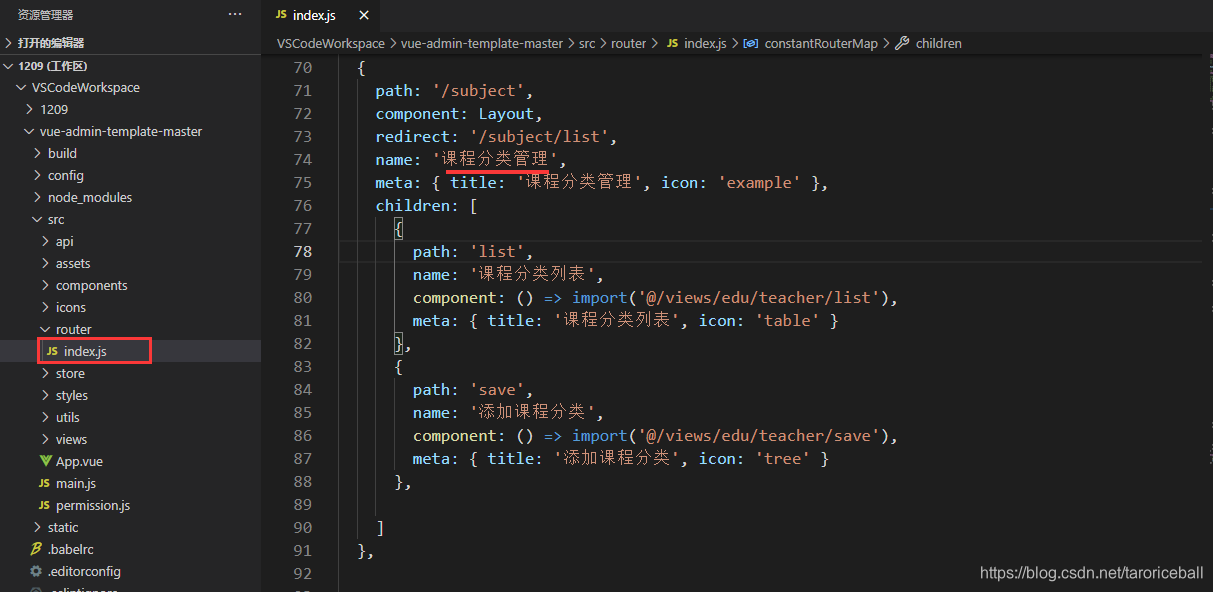This screenshot has width=1213, height=592.
Task: Click index.js in the breadcrumb
Action: coord(705,43)
